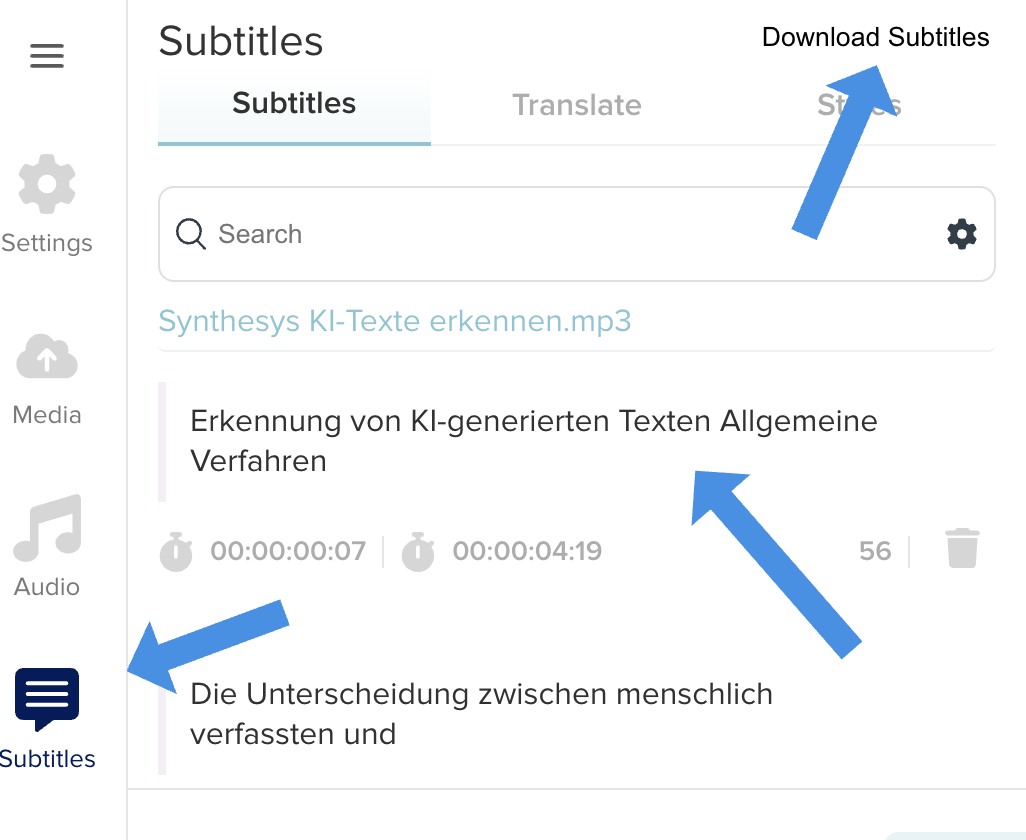Click the character count 56 indicator
Image resolution: width=1026 pixels, height=840 pixels.
[874, 551]
